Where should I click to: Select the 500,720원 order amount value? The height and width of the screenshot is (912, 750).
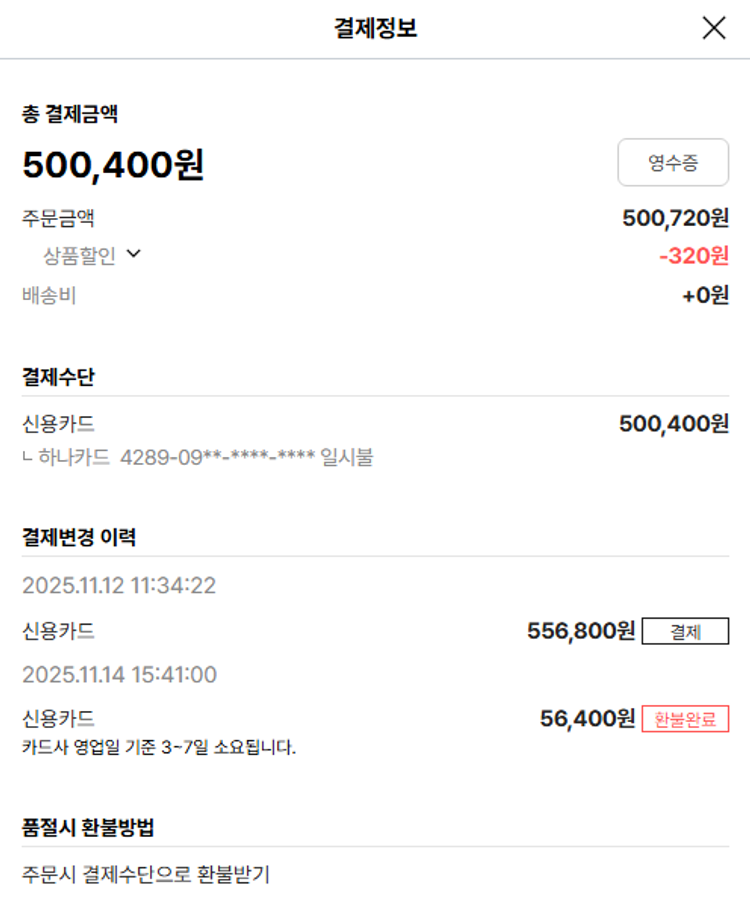[x=675, y=218]
